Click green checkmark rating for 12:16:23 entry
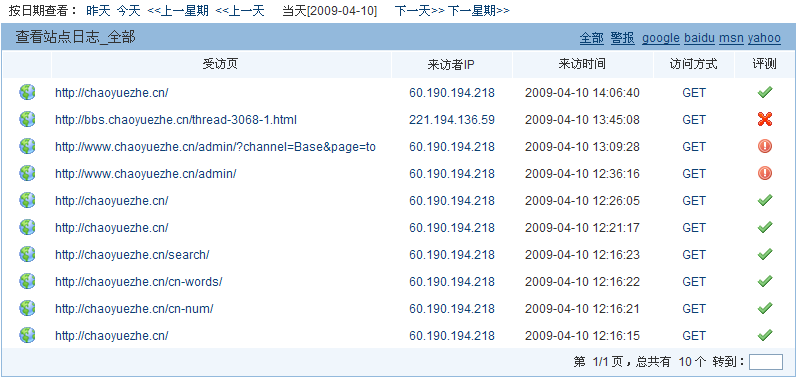Viewport: 798px width, 379px height. tap(764, 254)
